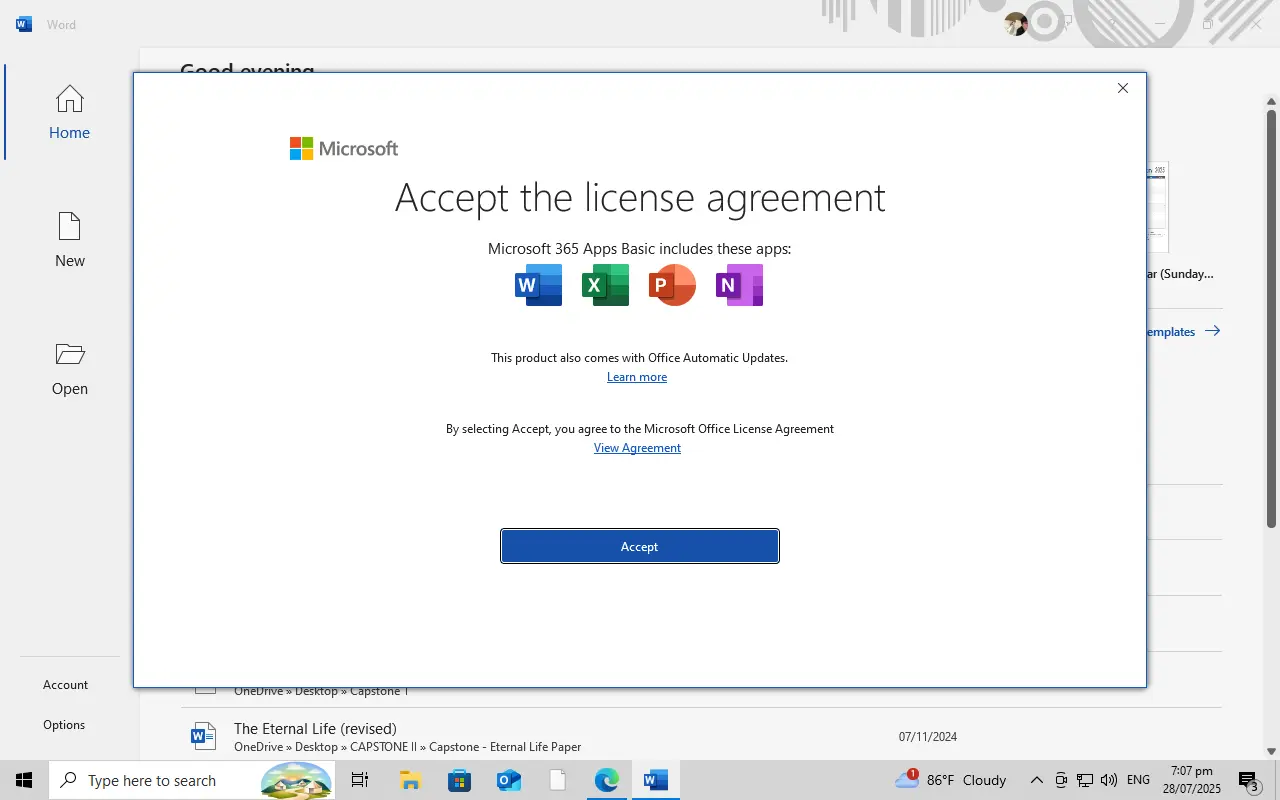Image resolution: width=1280 pixels, height=800 pixels.
Task: Click the Word vertical scrollbar thumb
Action: 1272,318
